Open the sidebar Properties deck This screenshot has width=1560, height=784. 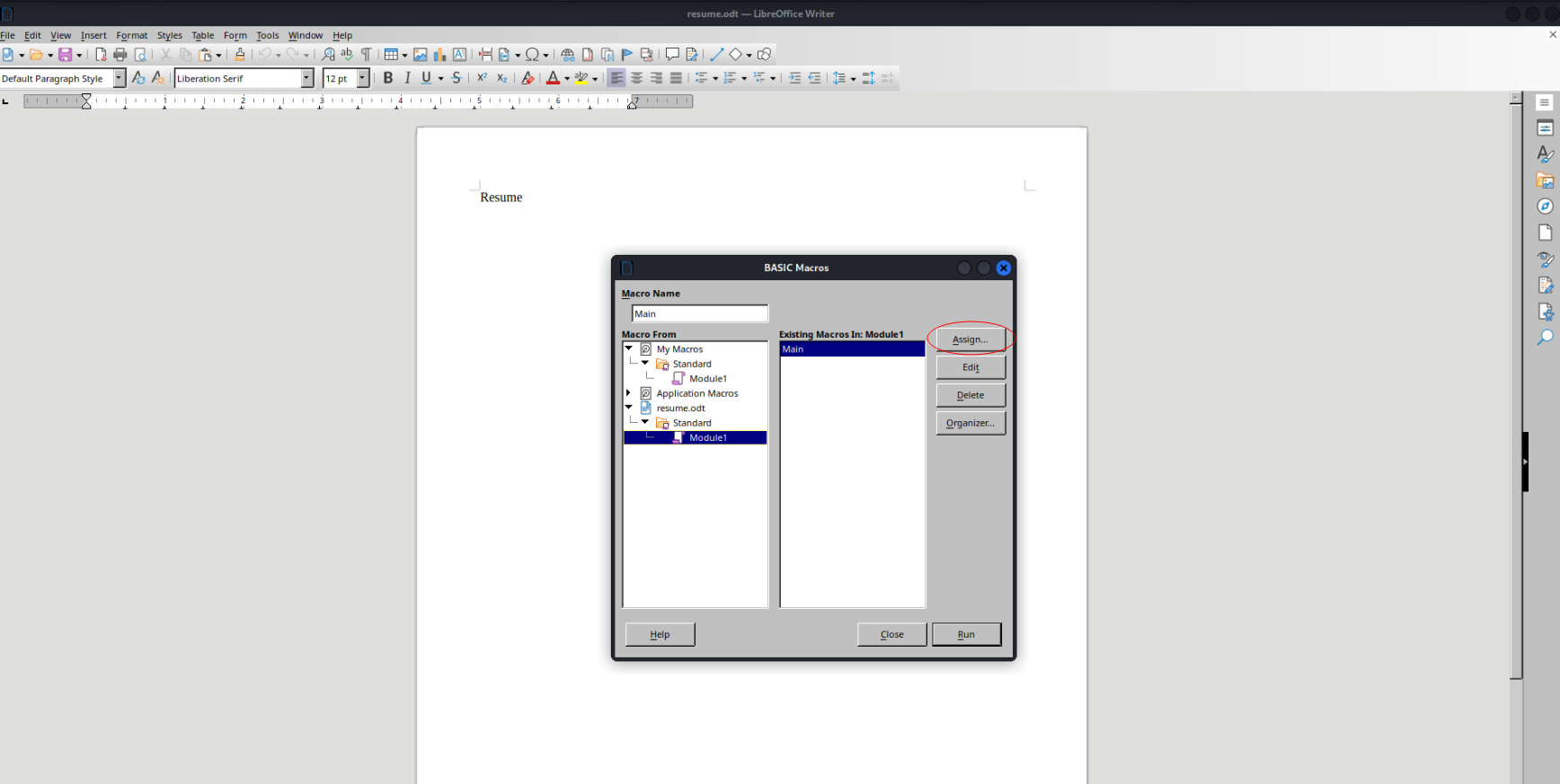point(1545,128)
